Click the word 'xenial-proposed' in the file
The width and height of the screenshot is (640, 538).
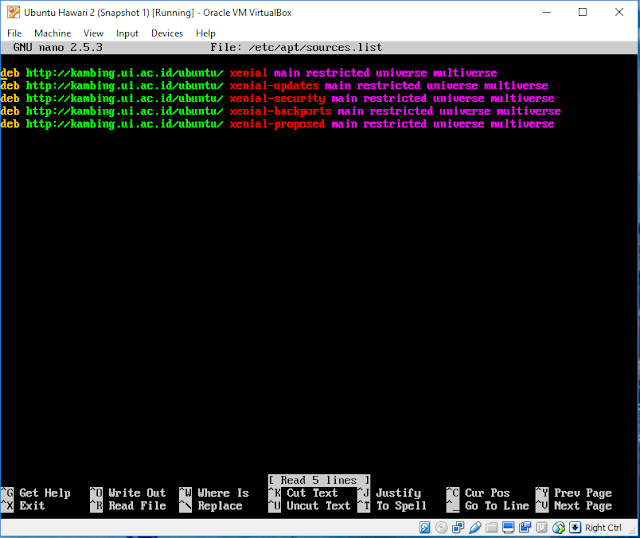tap(277, 124)
